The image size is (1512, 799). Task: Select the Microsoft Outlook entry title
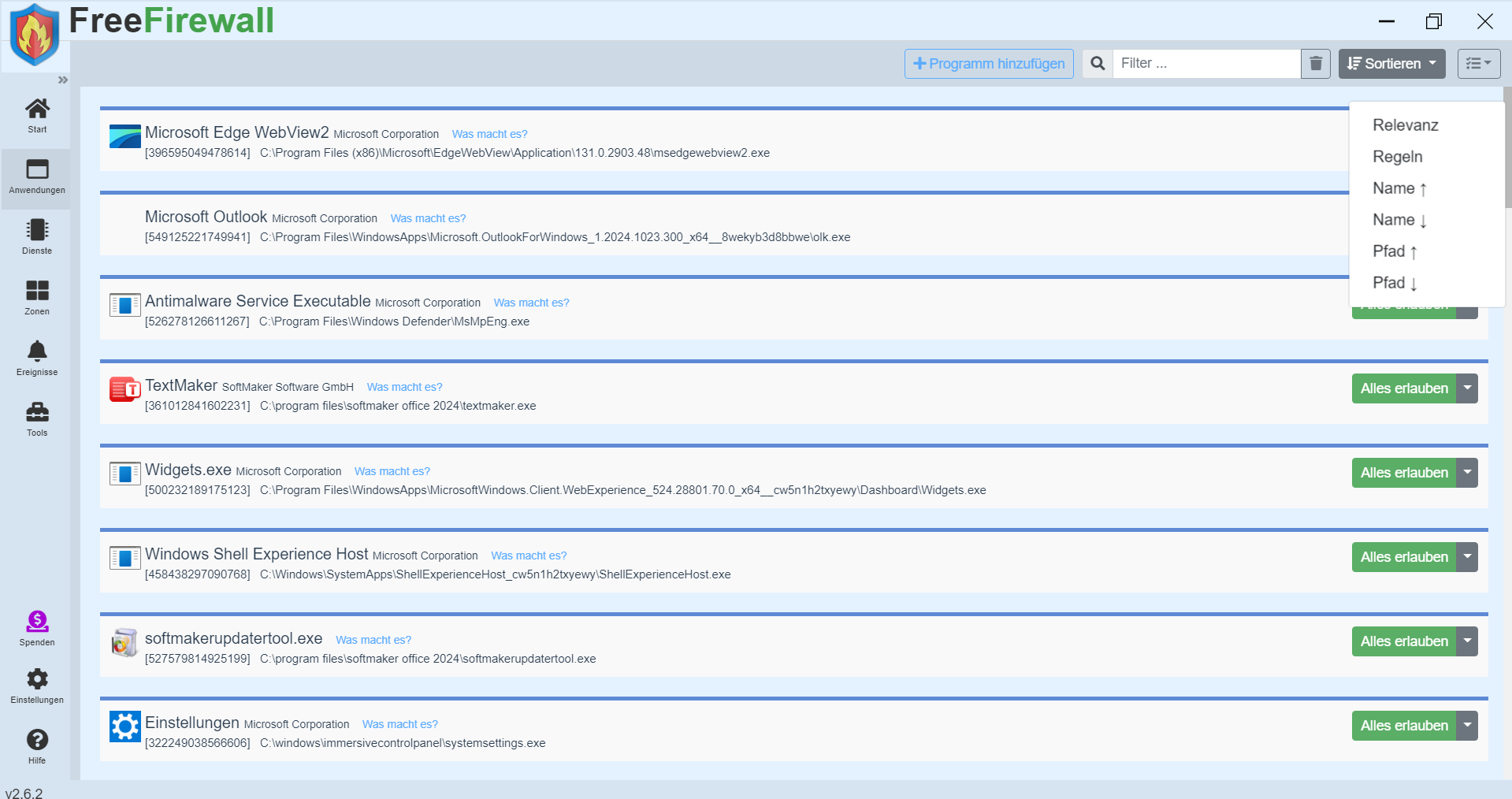pyautogui.click(x=206, y=217)
